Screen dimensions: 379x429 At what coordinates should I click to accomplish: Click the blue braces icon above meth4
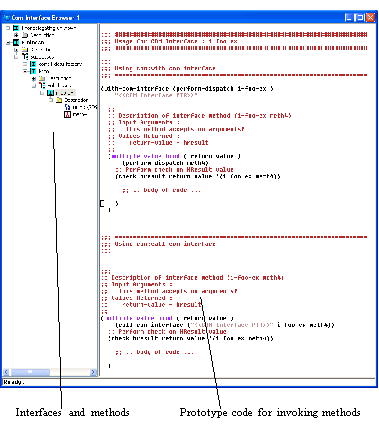tap(68, 107)
